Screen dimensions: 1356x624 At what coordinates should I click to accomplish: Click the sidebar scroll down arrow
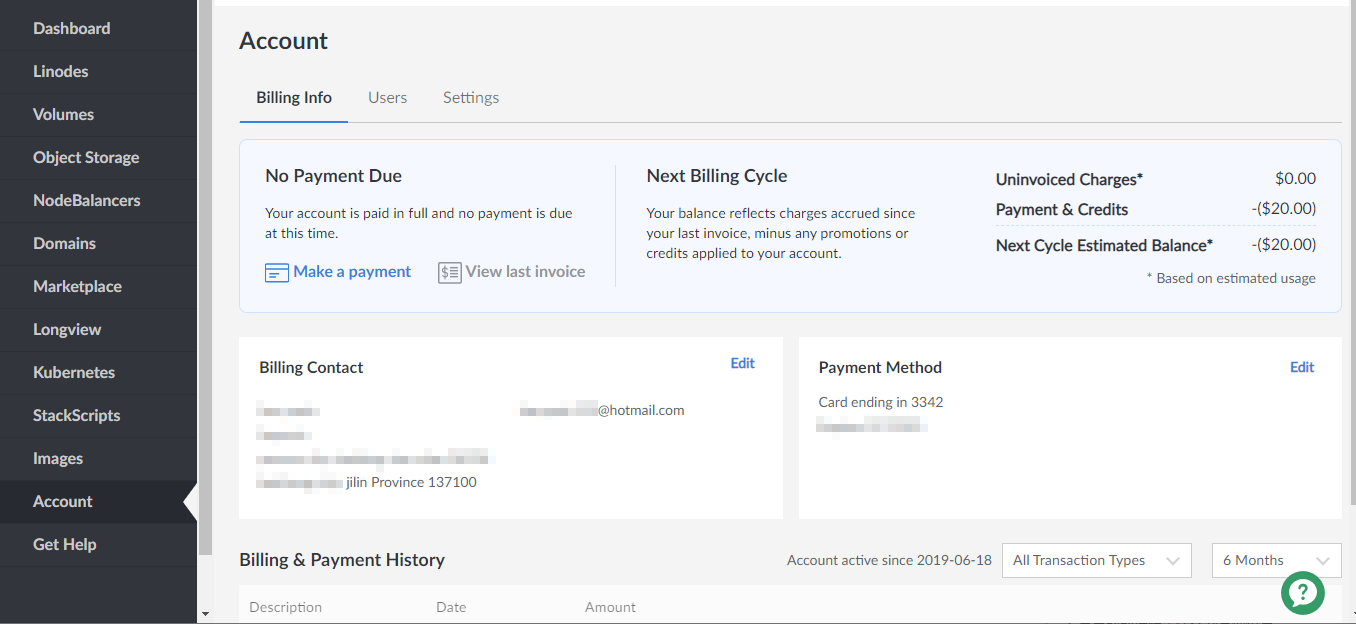(205, 613)
